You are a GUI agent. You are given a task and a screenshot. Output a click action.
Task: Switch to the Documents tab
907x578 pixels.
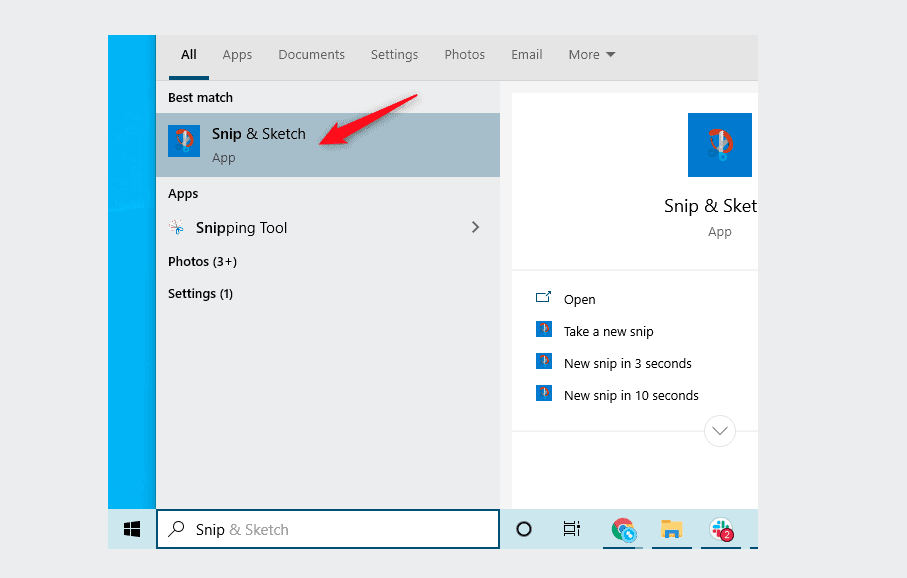tap(311, 55)
